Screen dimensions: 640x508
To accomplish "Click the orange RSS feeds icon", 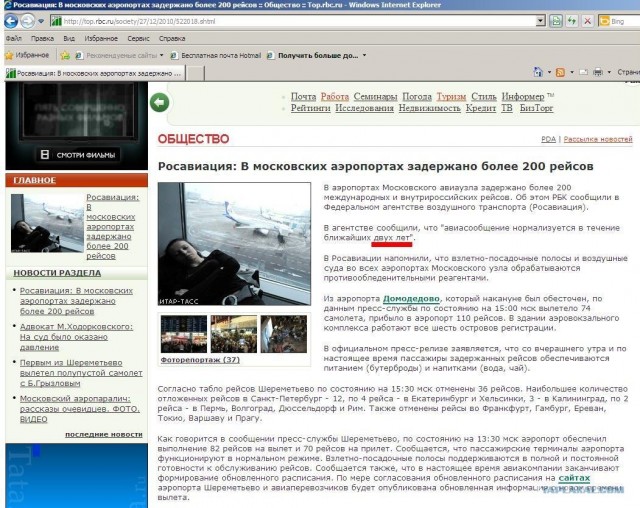I will 560,72.
